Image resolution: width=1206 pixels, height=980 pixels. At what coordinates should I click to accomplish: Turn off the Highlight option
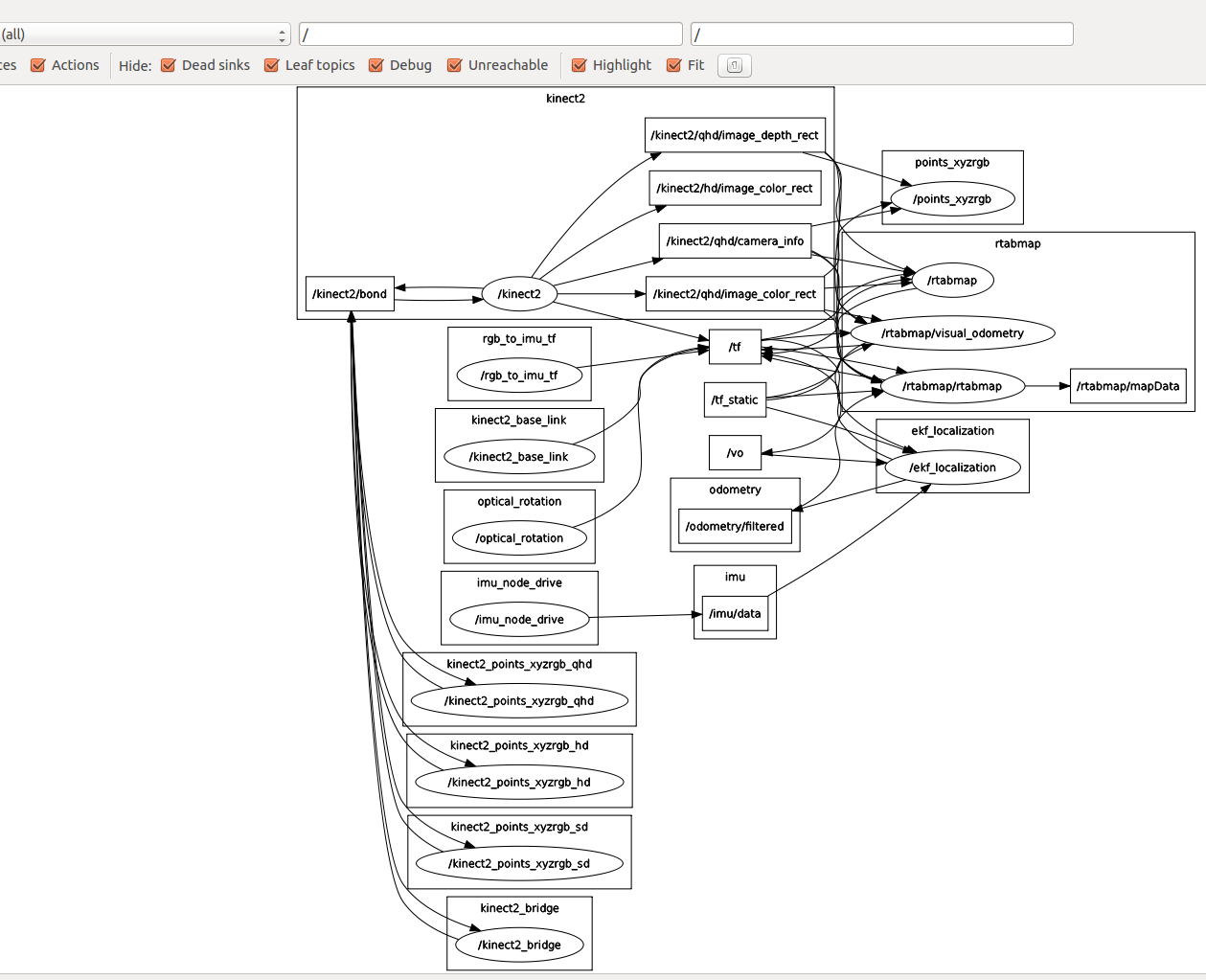pyautogui.click(x=580, y=65)
